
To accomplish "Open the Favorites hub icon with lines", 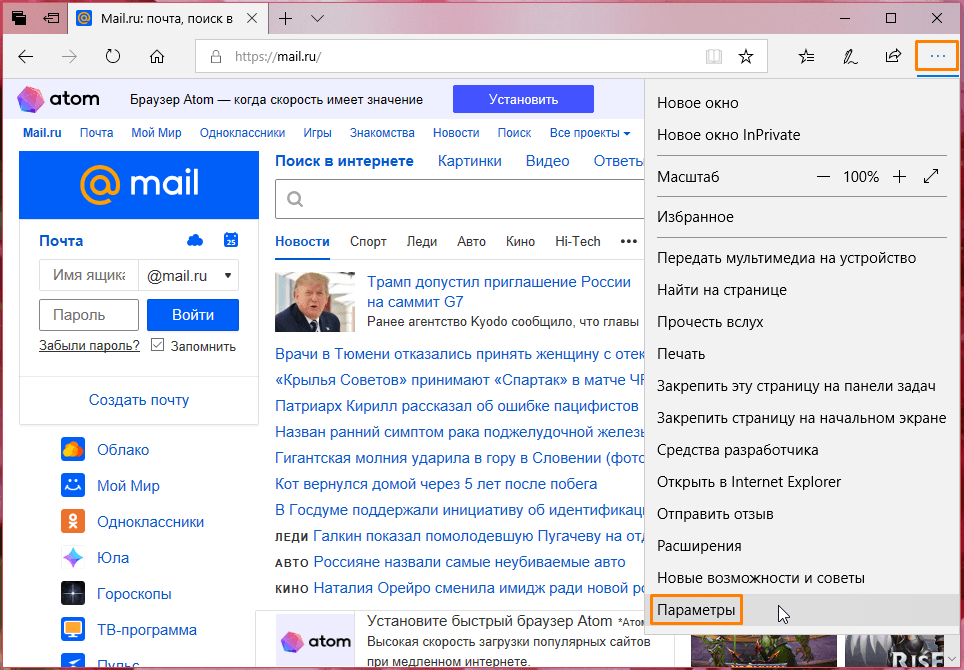I will (806, 57).
